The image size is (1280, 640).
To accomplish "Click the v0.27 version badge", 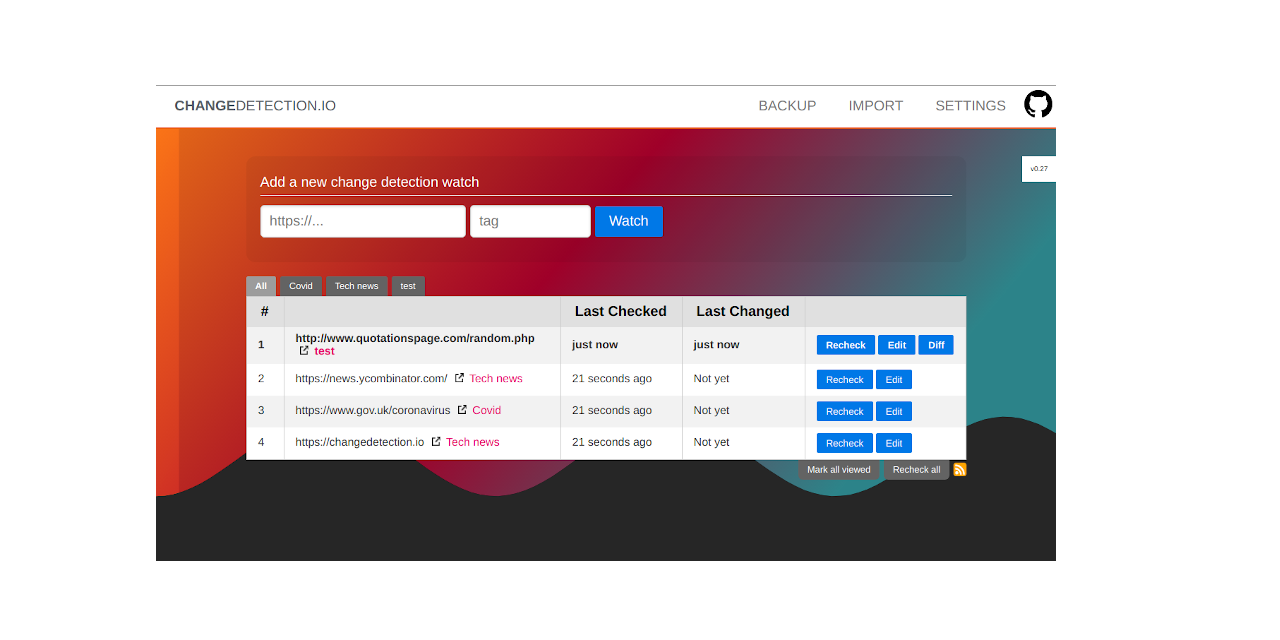I will point(1039,169).
